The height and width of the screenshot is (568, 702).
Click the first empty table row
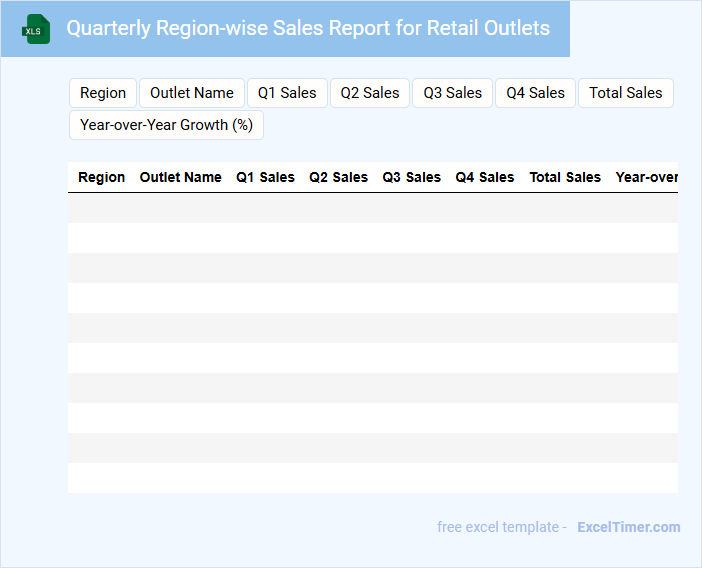[372, 208]
